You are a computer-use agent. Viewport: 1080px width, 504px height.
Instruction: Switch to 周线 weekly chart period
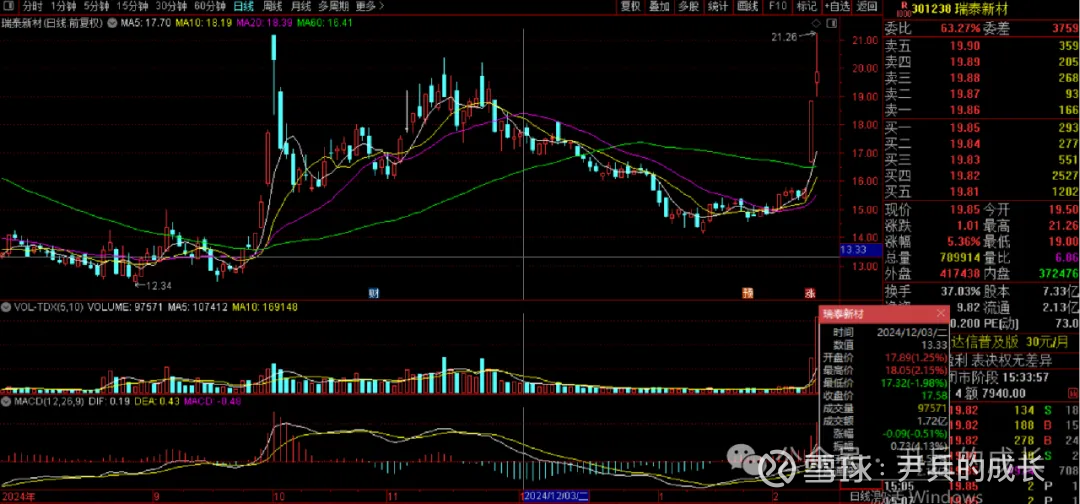coord(272,6)
